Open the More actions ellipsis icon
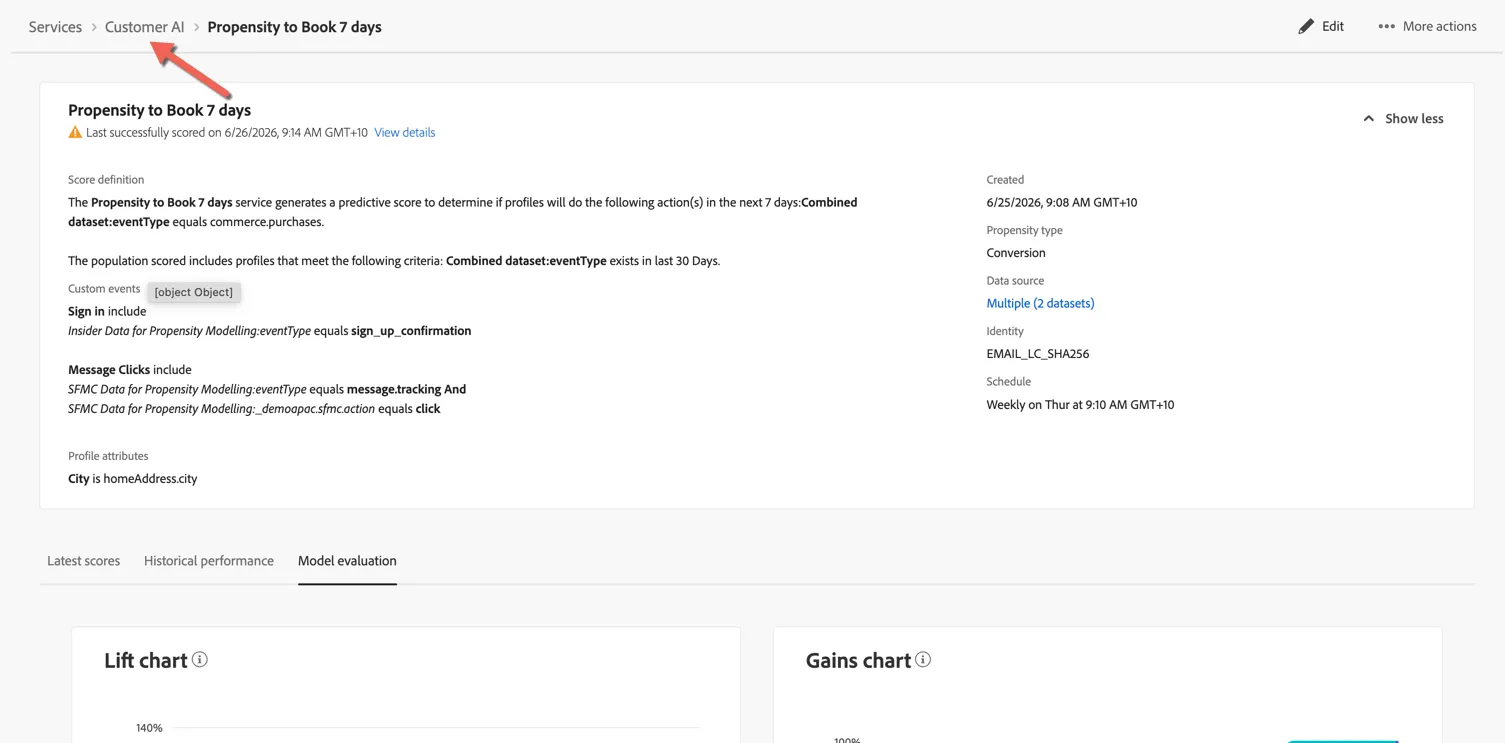Image resolution: width=1505 pixels, height=743 pixels. tap(1386, 27)
